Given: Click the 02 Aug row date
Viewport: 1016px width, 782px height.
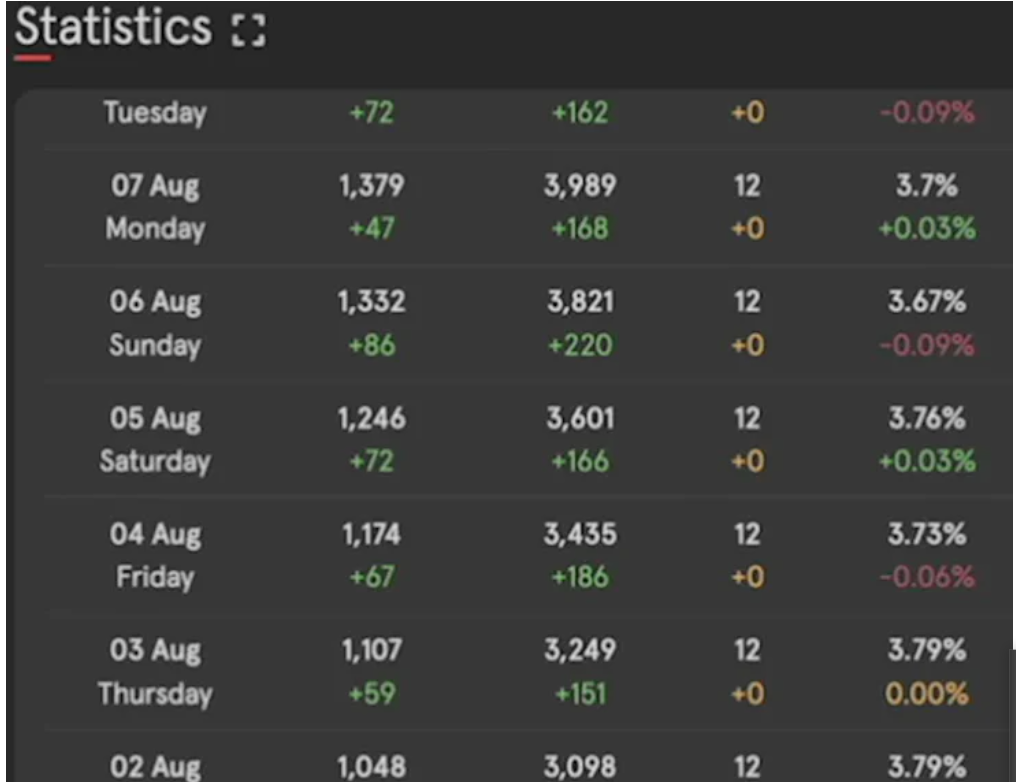Looking at the screenshot, I should click(156, 767).
